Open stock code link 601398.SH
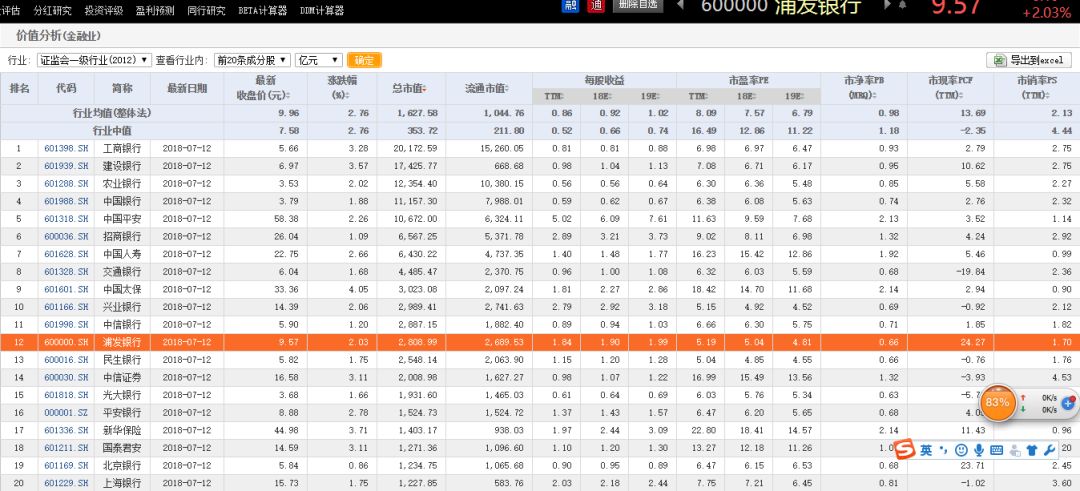 pos(66,148)
